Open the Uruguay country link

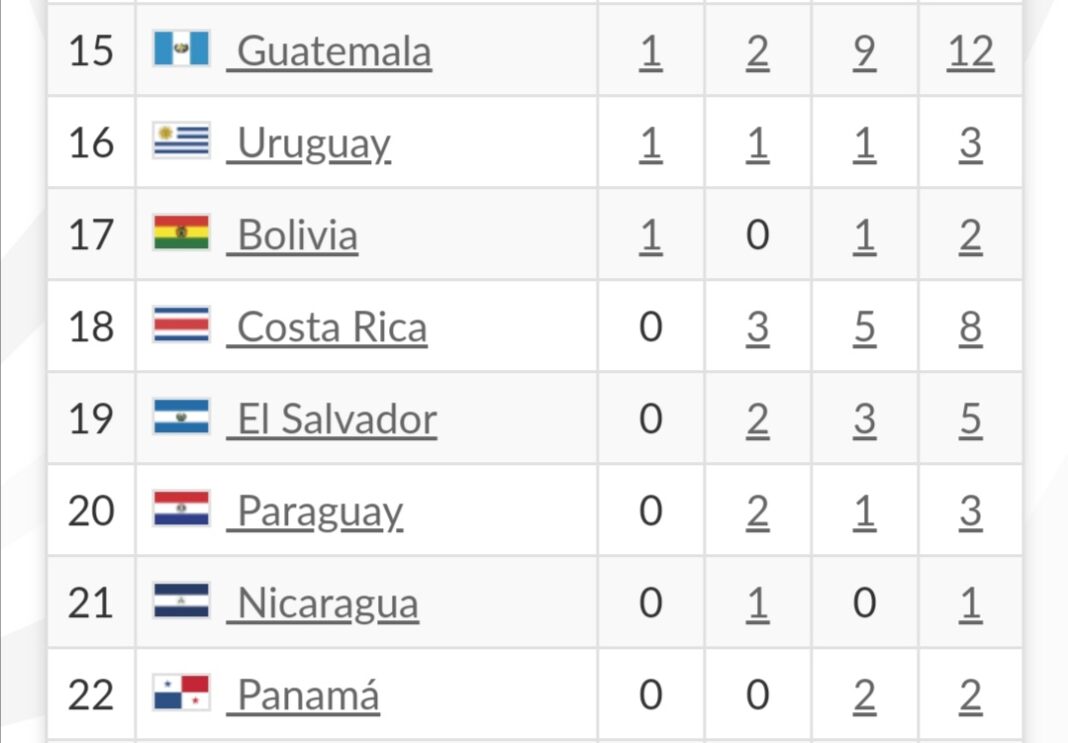tap(314, 144)
